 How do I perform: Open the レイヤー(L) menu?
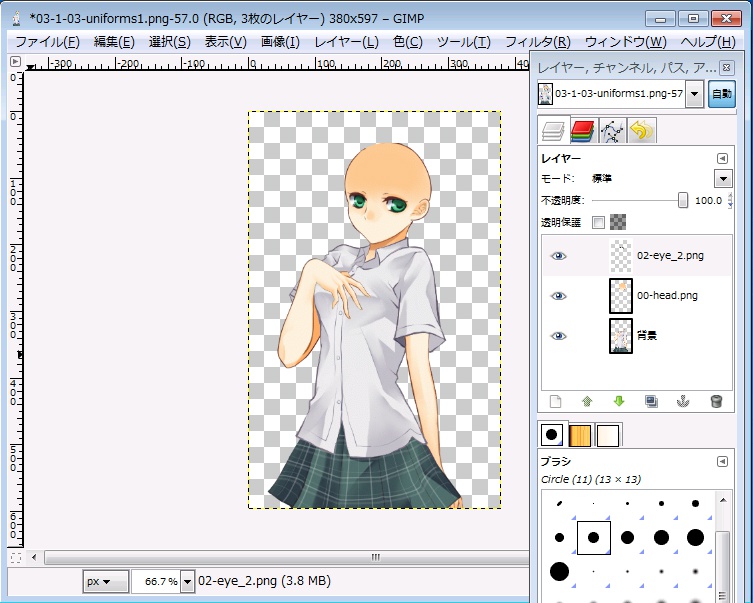pyautogui.click(x=346, y=42)
